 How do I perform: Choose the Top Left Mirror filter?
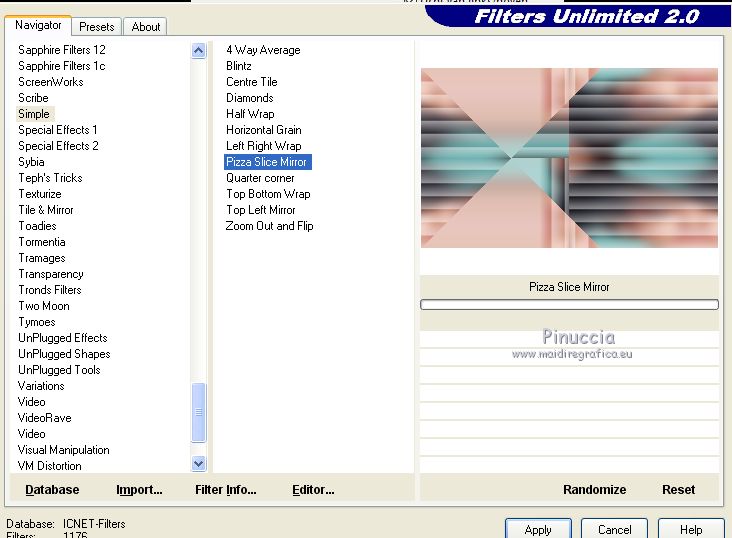point(260,210)
